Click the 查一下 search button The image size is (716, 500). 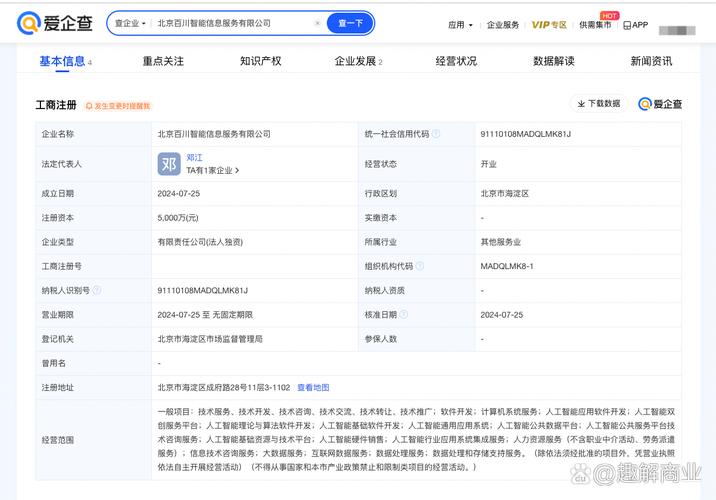click(350, 23)
